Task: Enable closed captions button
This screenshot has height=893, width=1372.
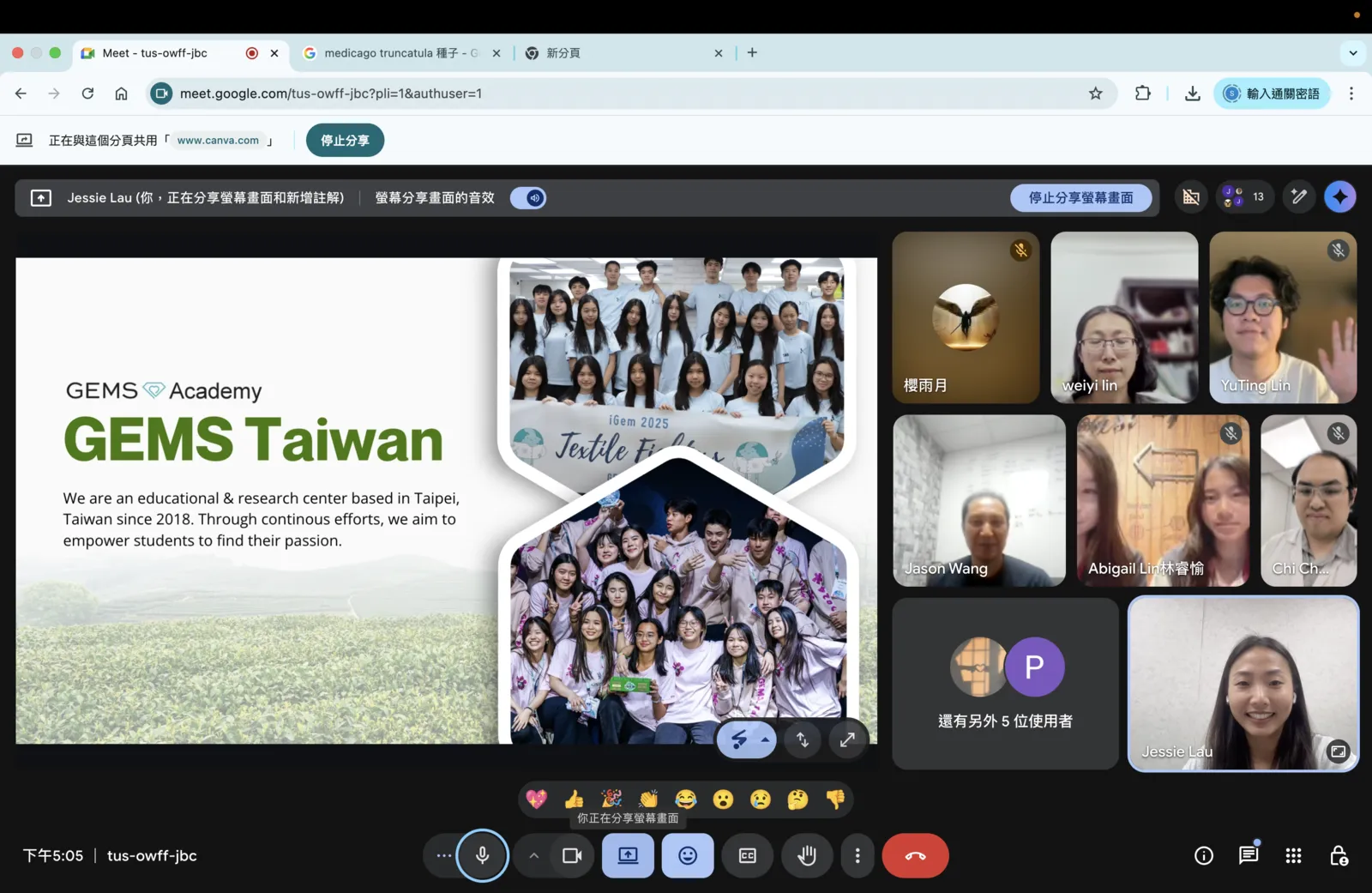Action: (x=747, y=855)
